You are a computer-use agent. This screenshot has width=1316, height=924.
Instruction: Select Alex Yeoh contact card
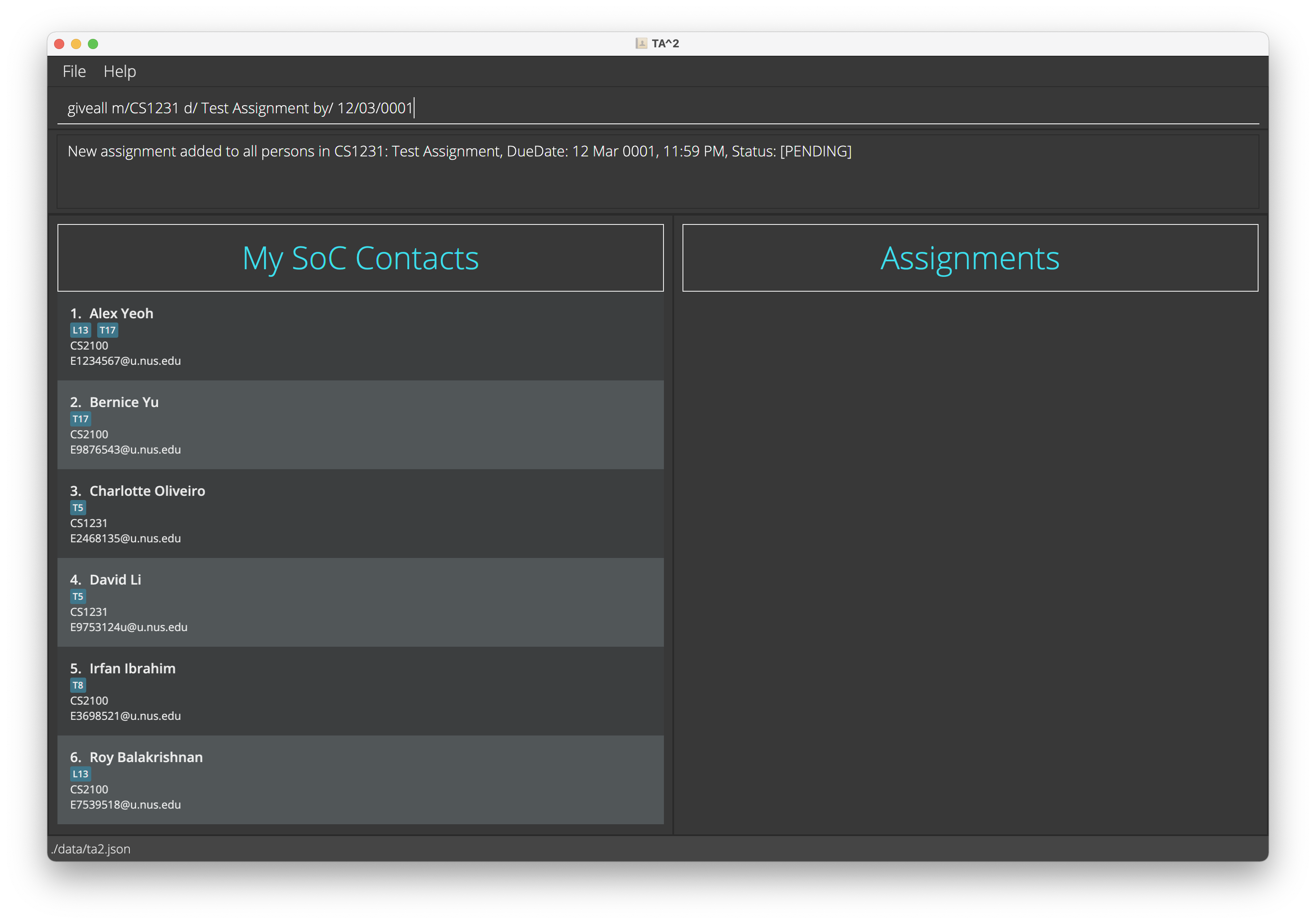(360, 336)
